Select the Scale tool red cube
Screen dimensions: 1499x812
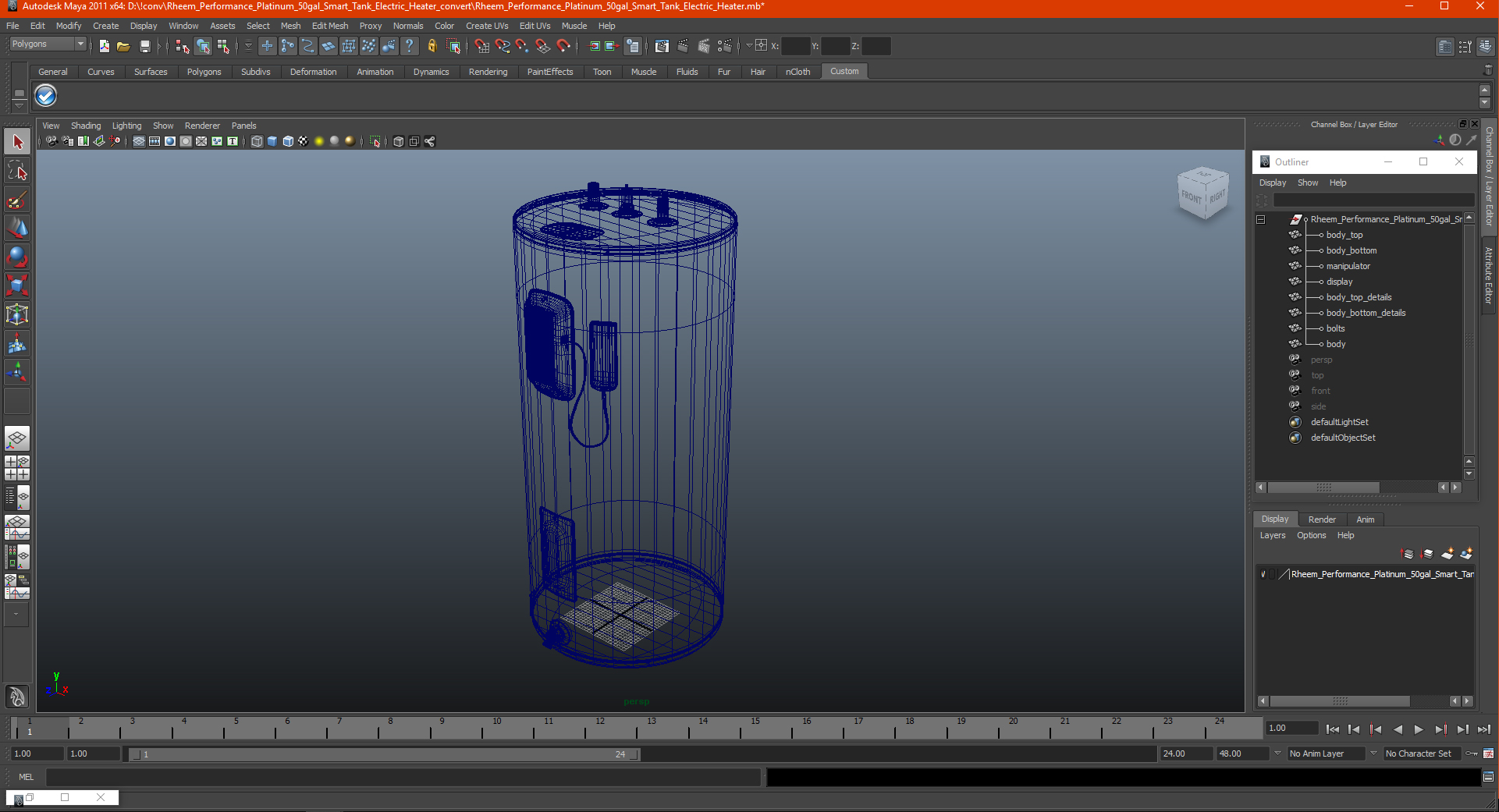[x=17, y=285]
